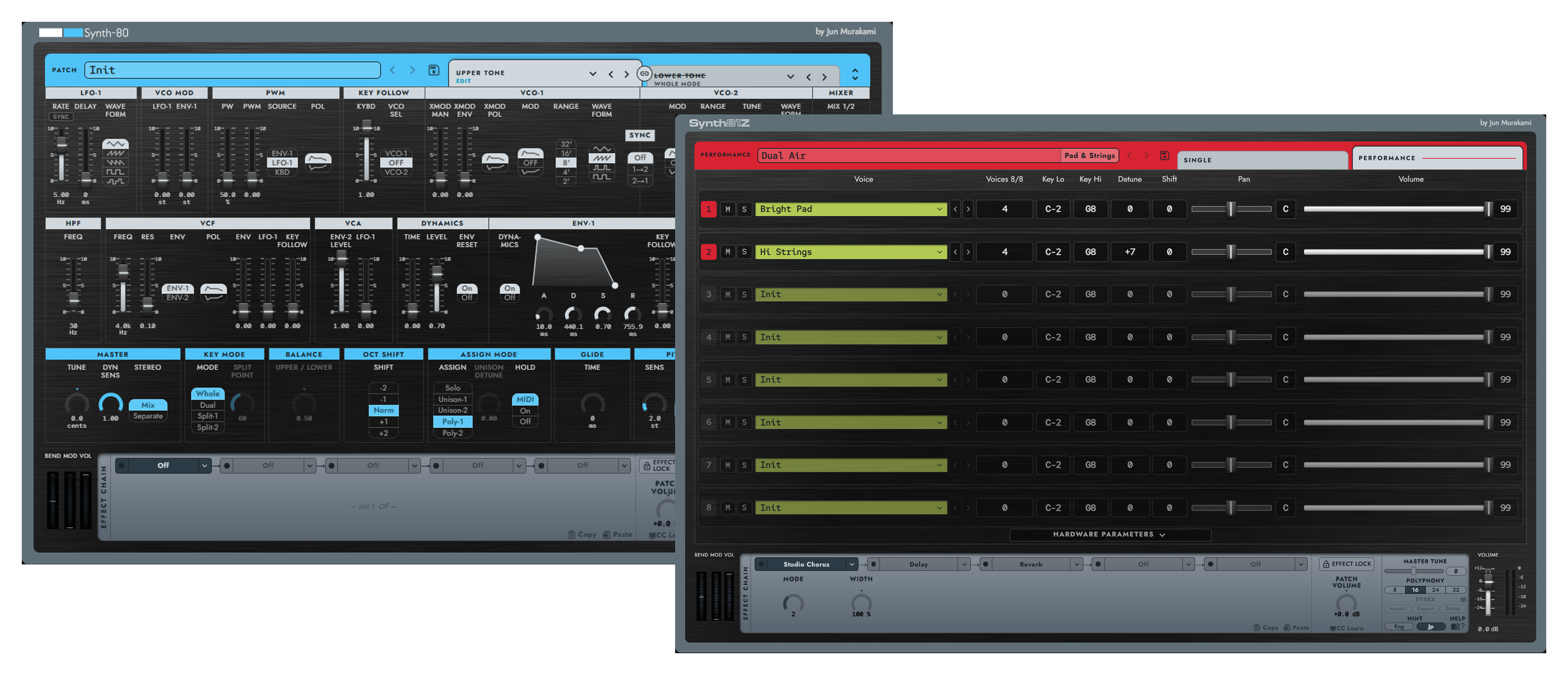Adjust Master Tune slider in Synth81Z

click(x=1414, y=571)
